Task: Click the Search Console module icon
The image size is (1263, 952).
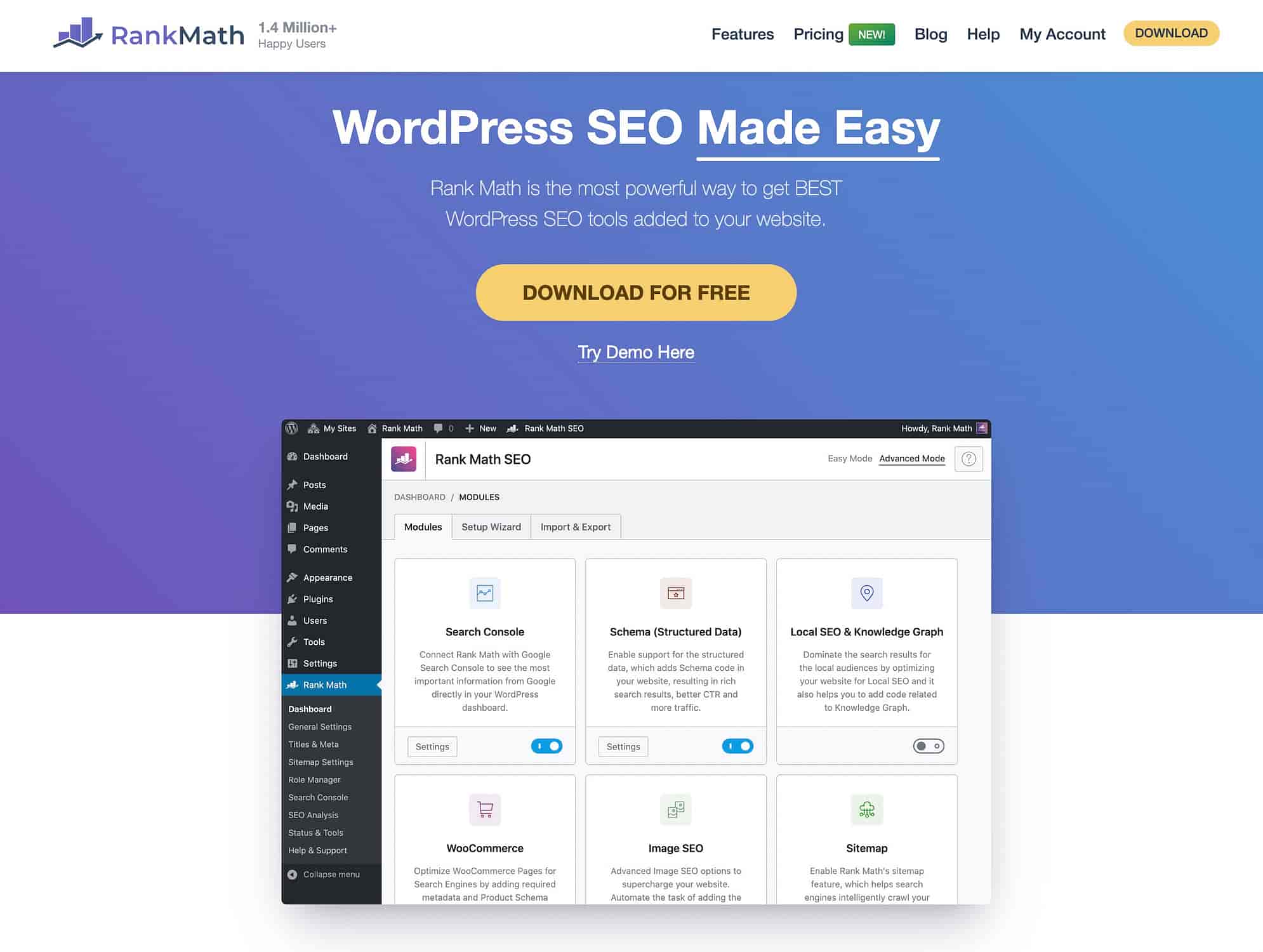Action: (484, 592)
